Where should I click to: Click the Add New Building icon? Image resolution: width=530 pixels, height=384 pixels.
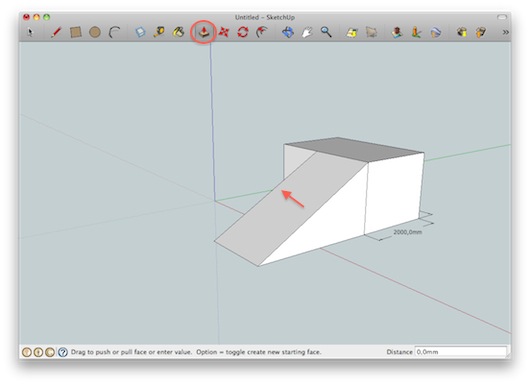pyautogui.click(x=397, y=32)
